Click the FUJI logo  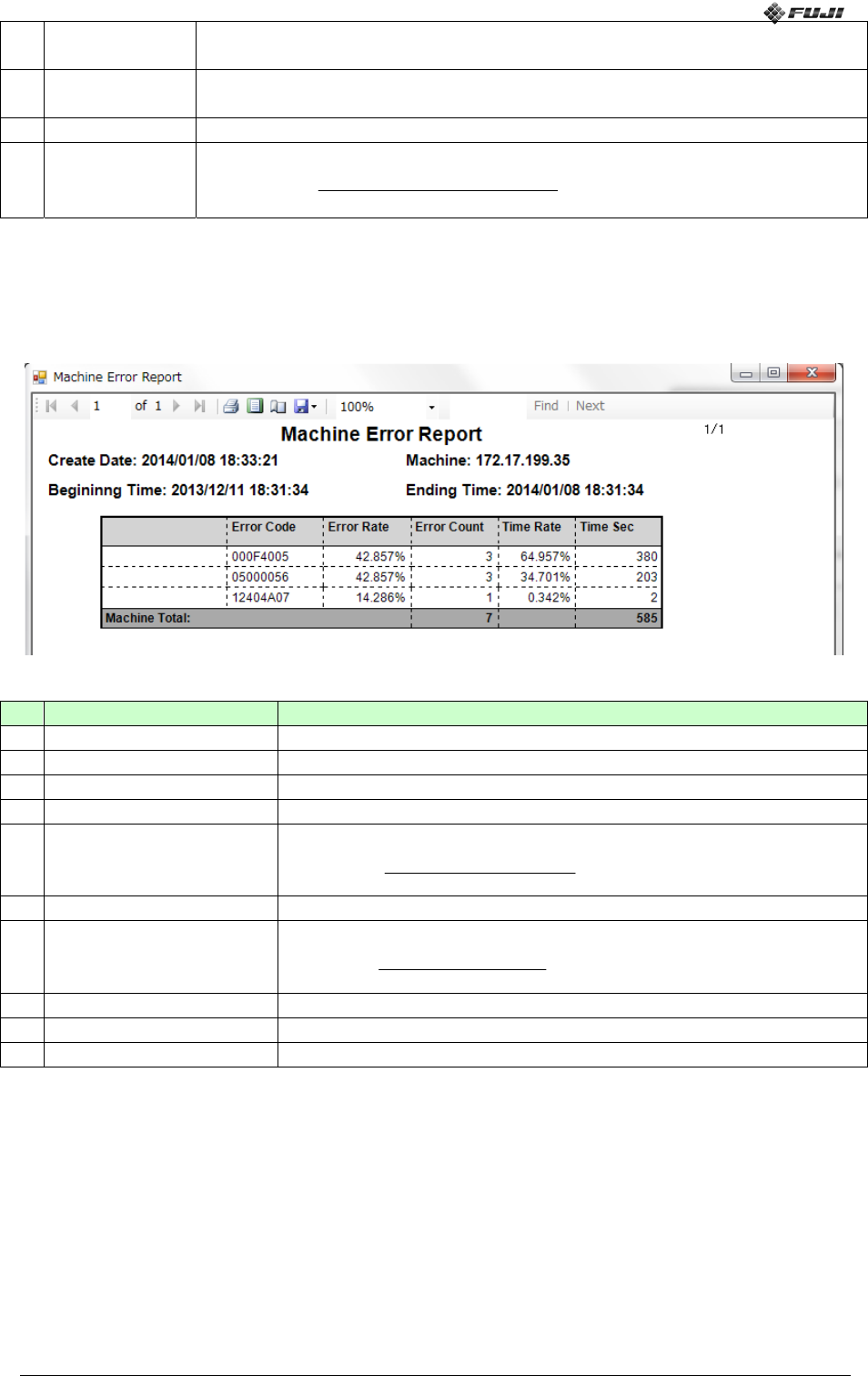point(804,13)
